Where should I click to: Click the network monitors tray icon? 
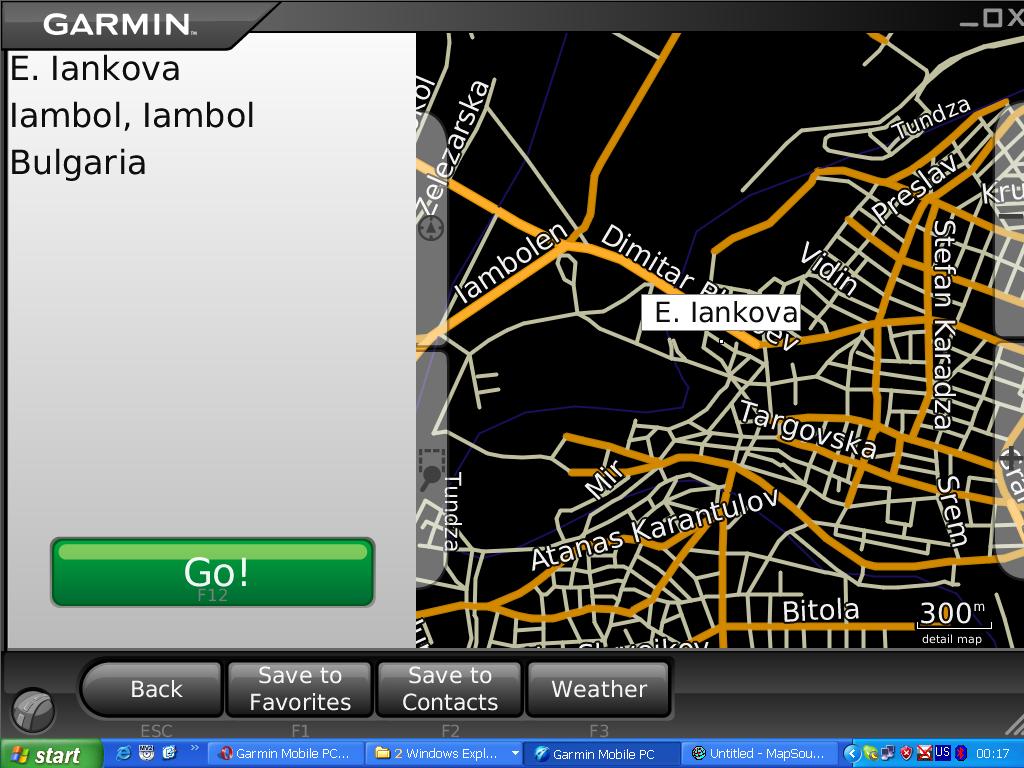tap(888, 754)
